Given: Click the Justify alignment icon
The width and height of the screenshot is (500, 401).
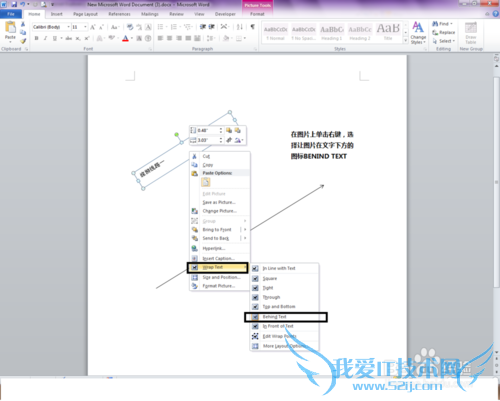Looking at the screenshot, I should (x=188, y=38).
